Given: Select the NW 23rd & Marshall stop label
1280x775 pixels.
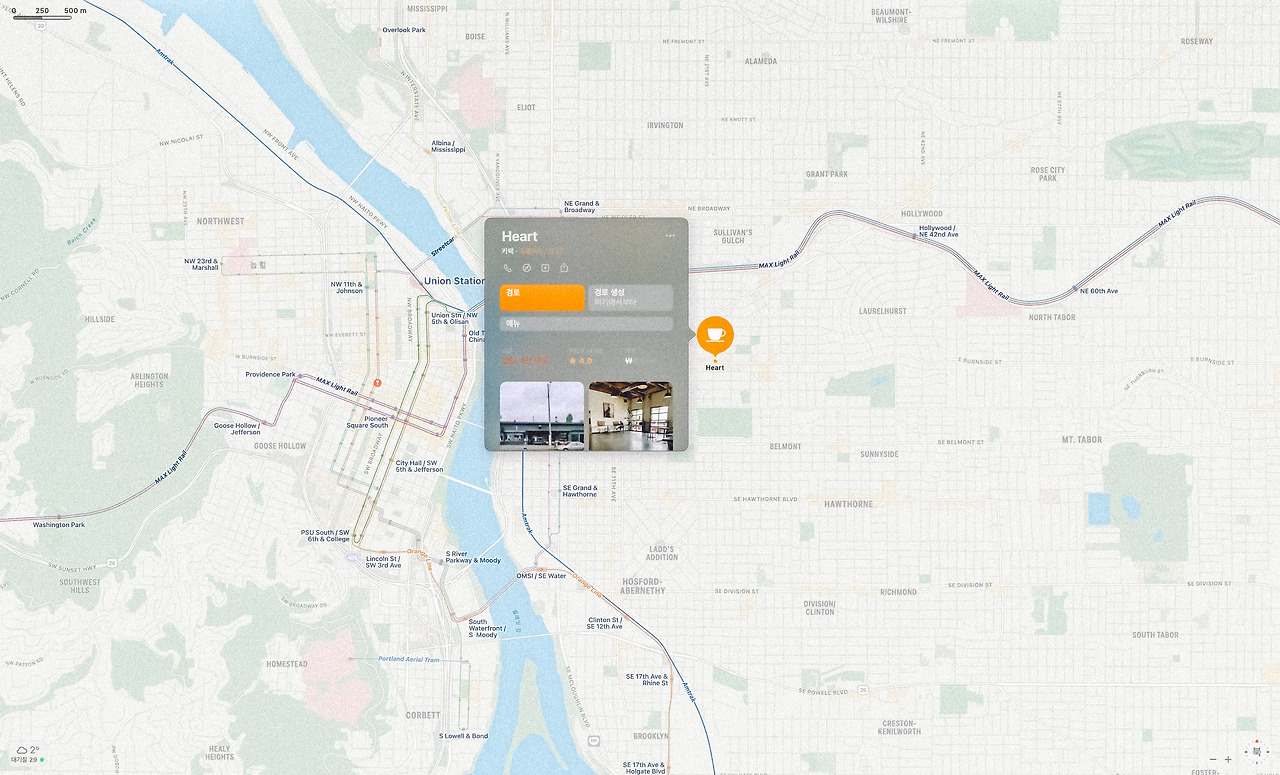Looking at the screenshot, I should point(201,264).
